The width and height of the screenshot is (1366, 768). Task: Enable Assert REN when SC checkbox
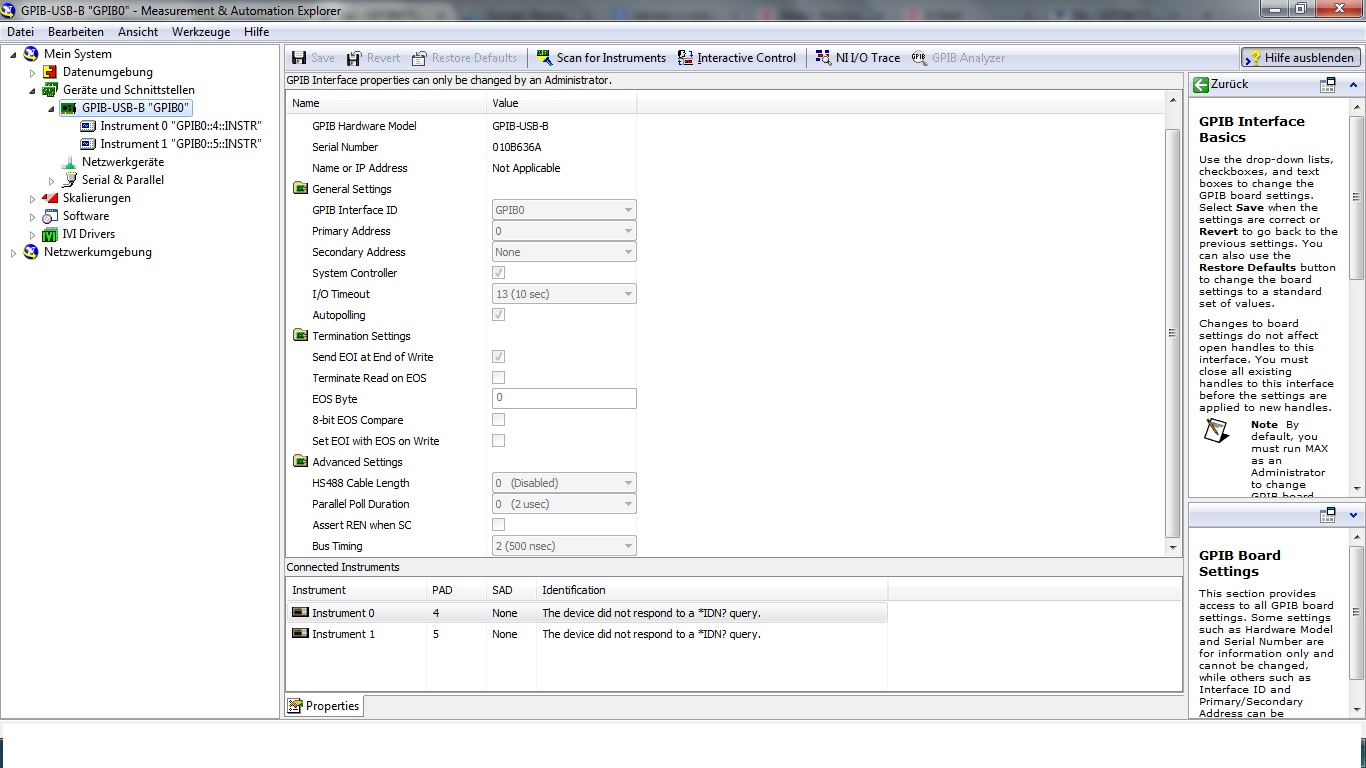coord(498,525)
